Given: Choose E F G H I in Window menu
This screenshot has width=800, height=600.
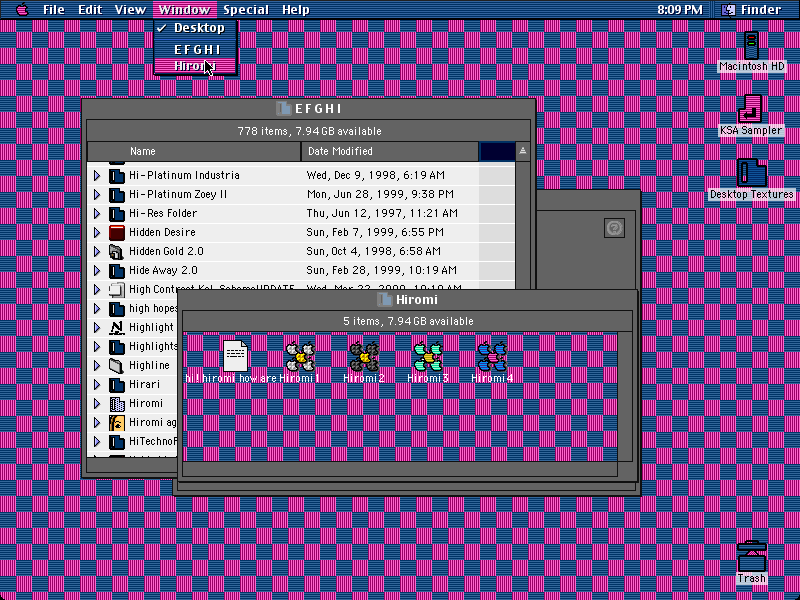Looking at the screenshot, I should pos(195,49).
